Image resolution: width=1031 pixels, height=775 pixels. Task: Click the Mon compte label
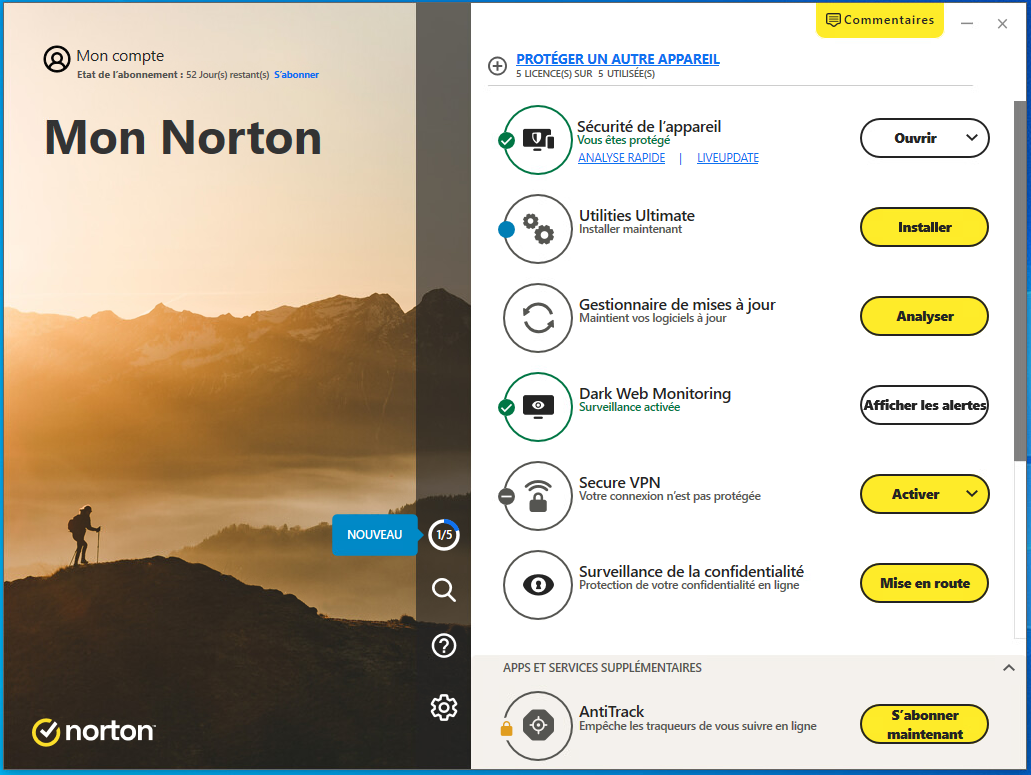(x=120, y=56)
